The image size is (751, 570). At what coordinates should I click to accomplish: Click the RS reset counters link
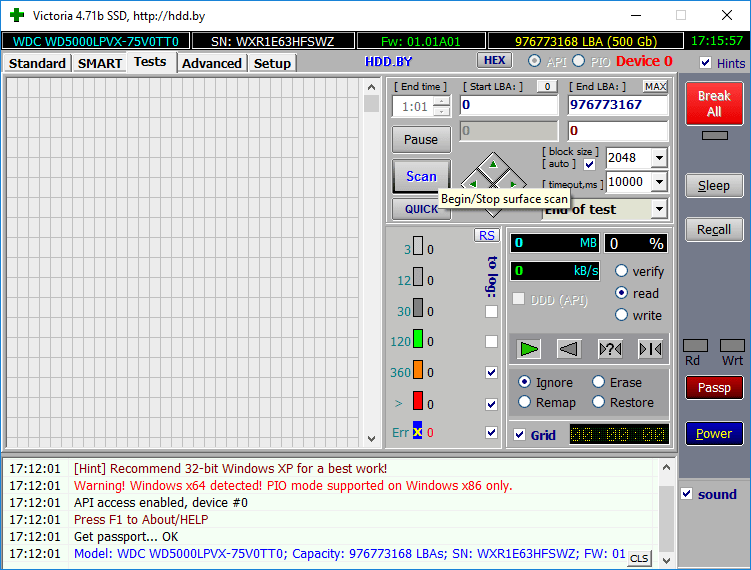pos(487,235)
